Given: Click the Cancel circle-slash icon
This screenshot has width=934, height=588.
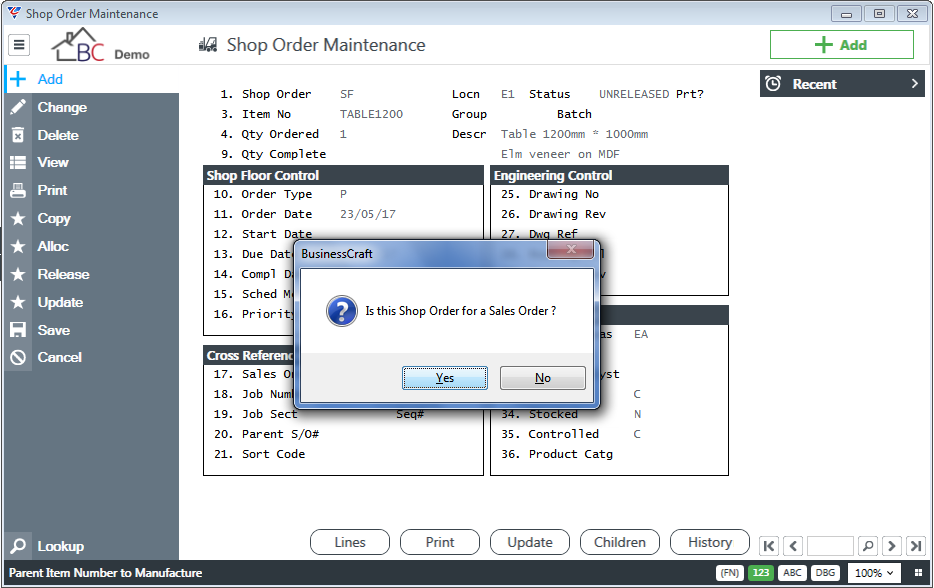Looking at the screenshot, I should pyautogui.click(x=18, y=357).
